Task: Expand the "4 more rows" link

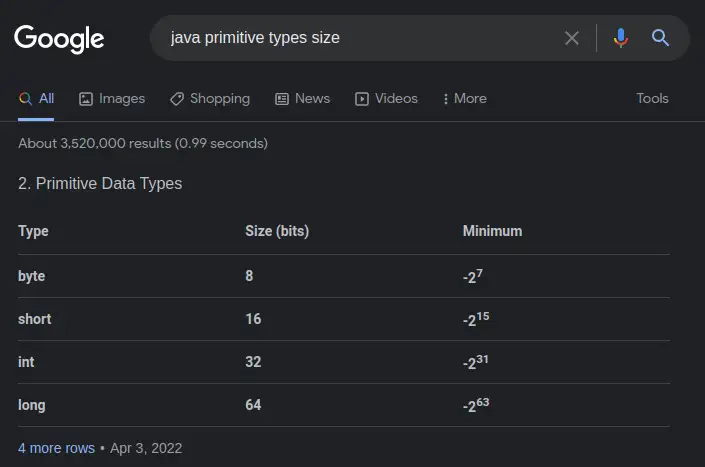Action: [x=56, y=448]
